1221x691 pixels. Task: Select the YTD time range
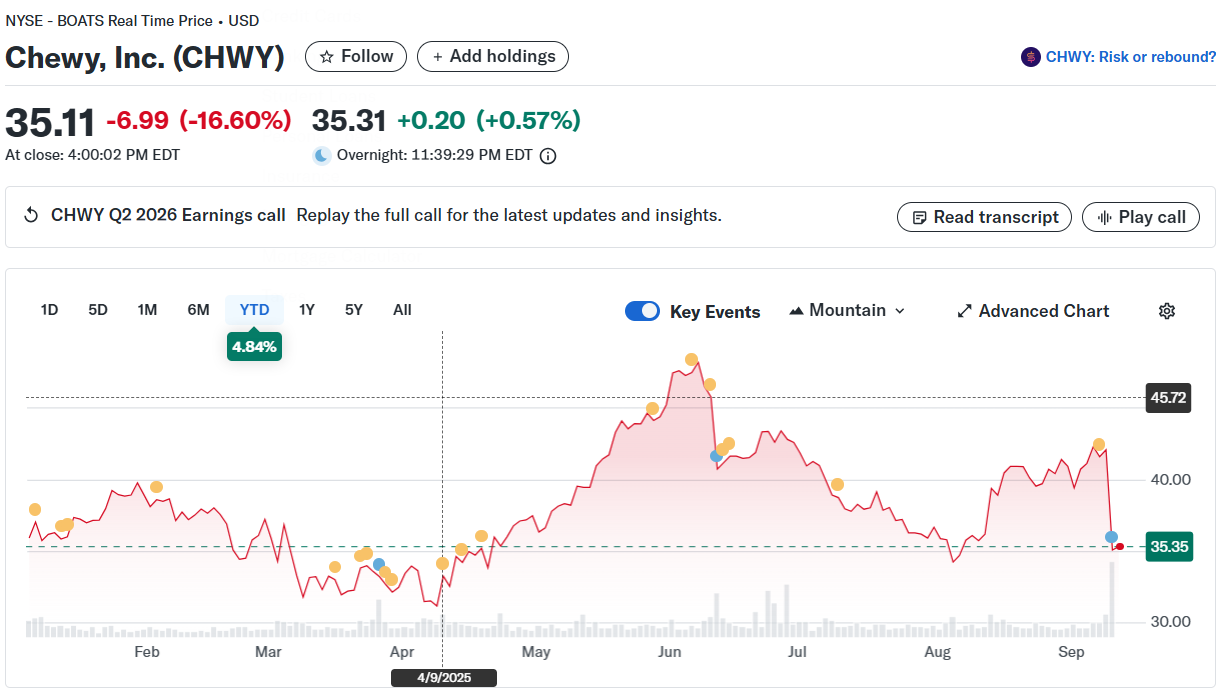click(255, 310)
